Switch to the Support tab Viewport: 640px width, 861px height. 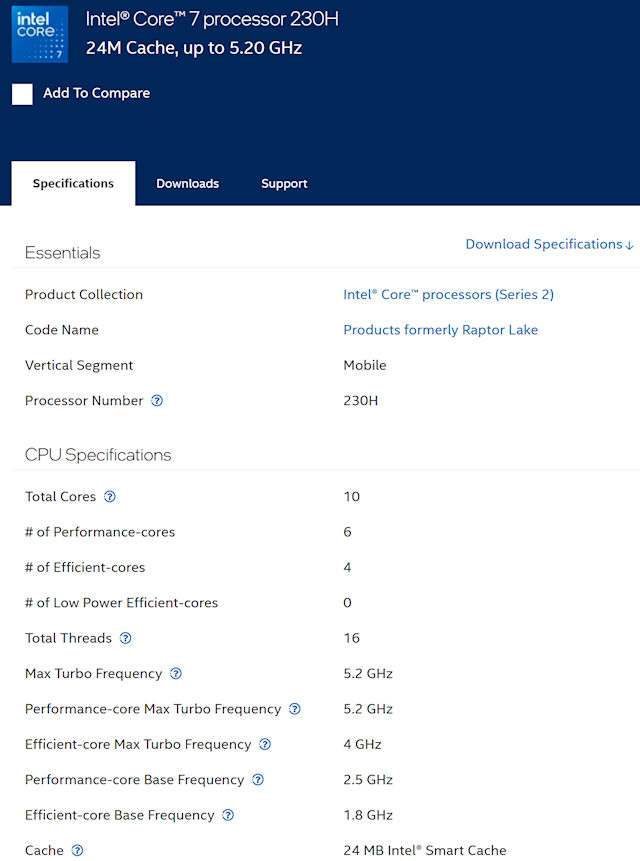[284, 183]
